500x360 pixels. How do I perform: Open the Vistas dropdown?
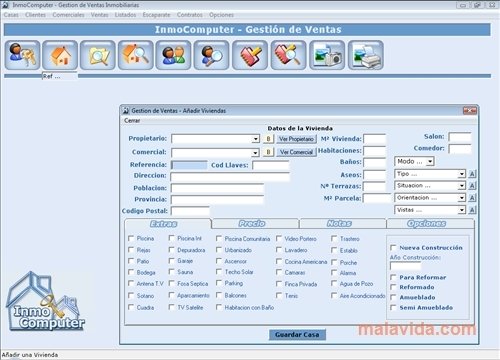[x=461, y=210]
